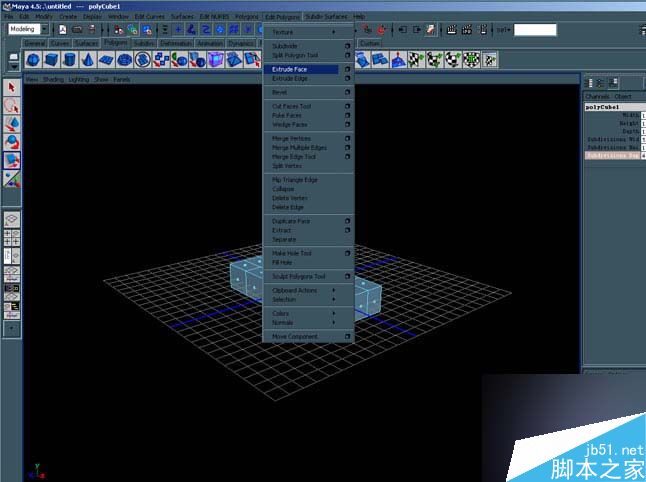Click the first checkered UV shelf icon

point(416,60)
